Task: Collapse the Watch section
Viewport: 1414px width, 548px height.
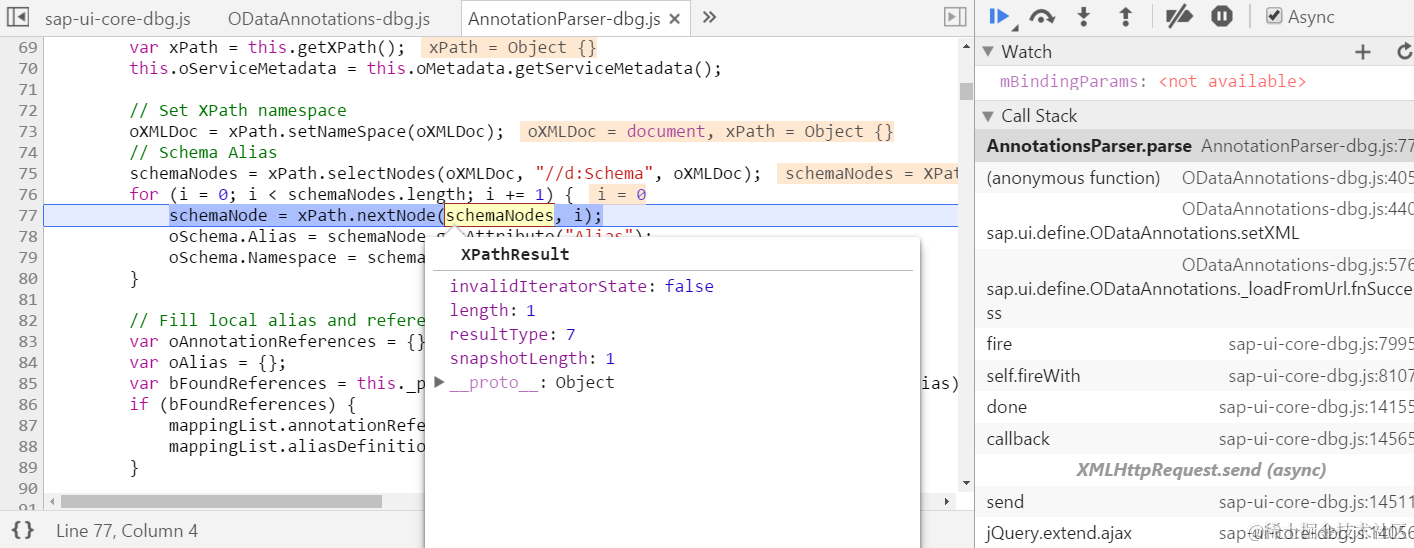Action: [x=988, y=52]
